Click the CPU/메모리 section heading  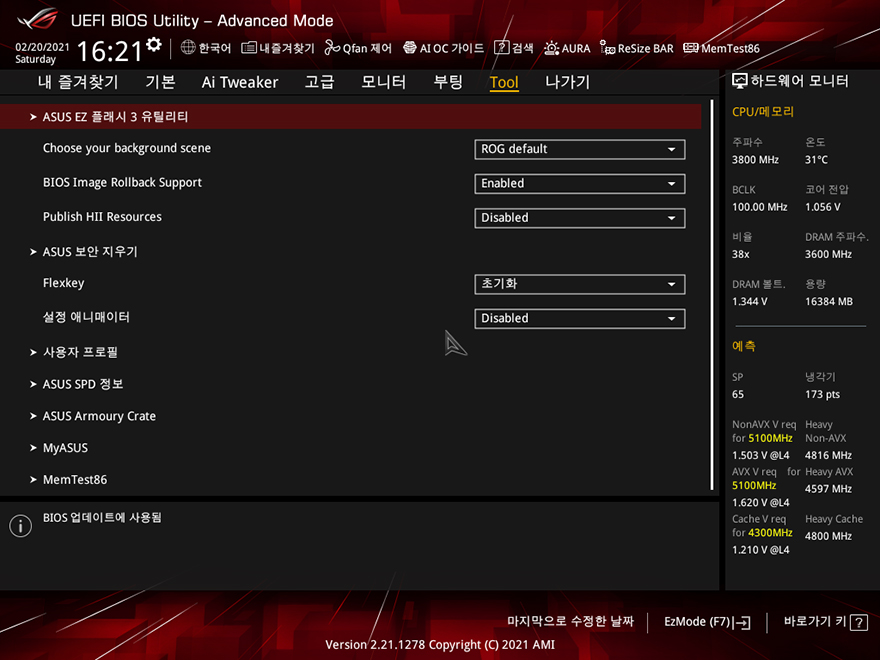(x=763, y=112)
